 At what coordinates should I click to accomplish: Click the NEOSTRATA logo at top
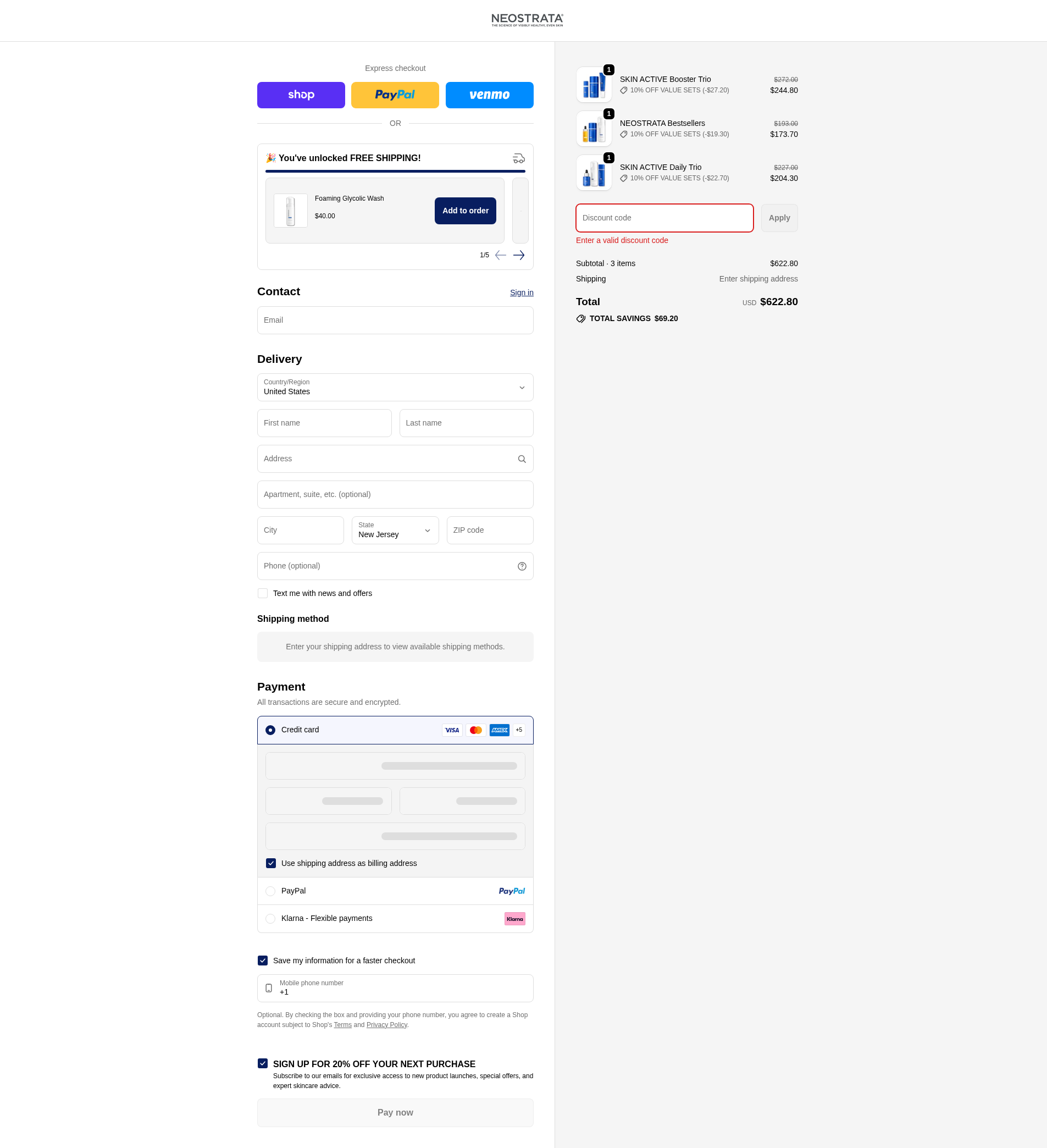(x=527, y=20)
